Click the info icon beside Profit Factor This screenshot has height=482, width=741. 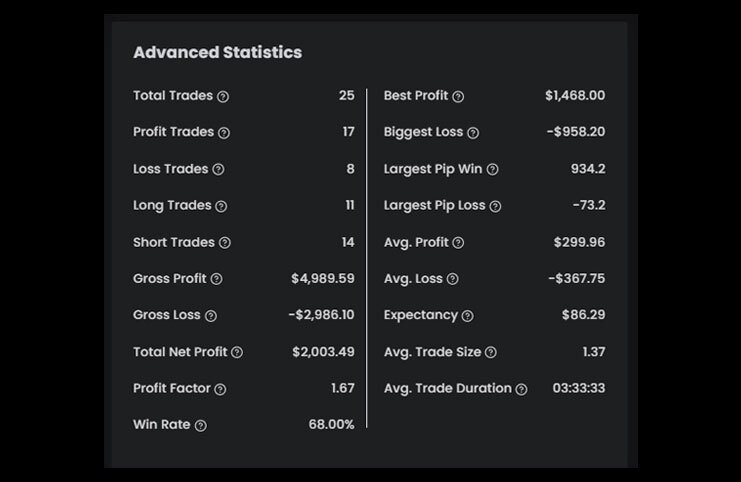220,389
